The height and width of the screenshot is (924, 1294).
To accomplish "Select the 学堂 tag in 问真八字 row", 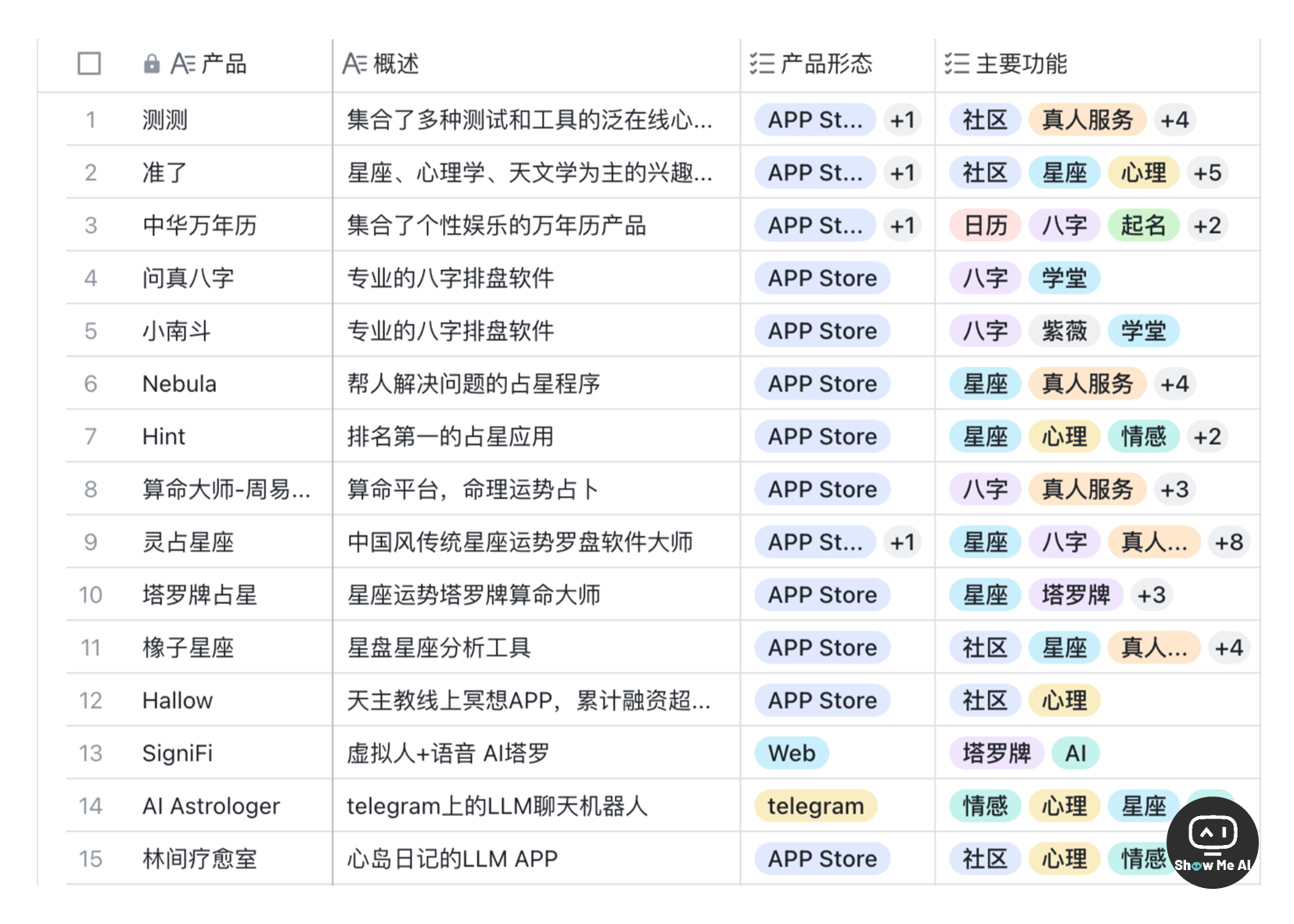I will click(x=1064, y=278).
